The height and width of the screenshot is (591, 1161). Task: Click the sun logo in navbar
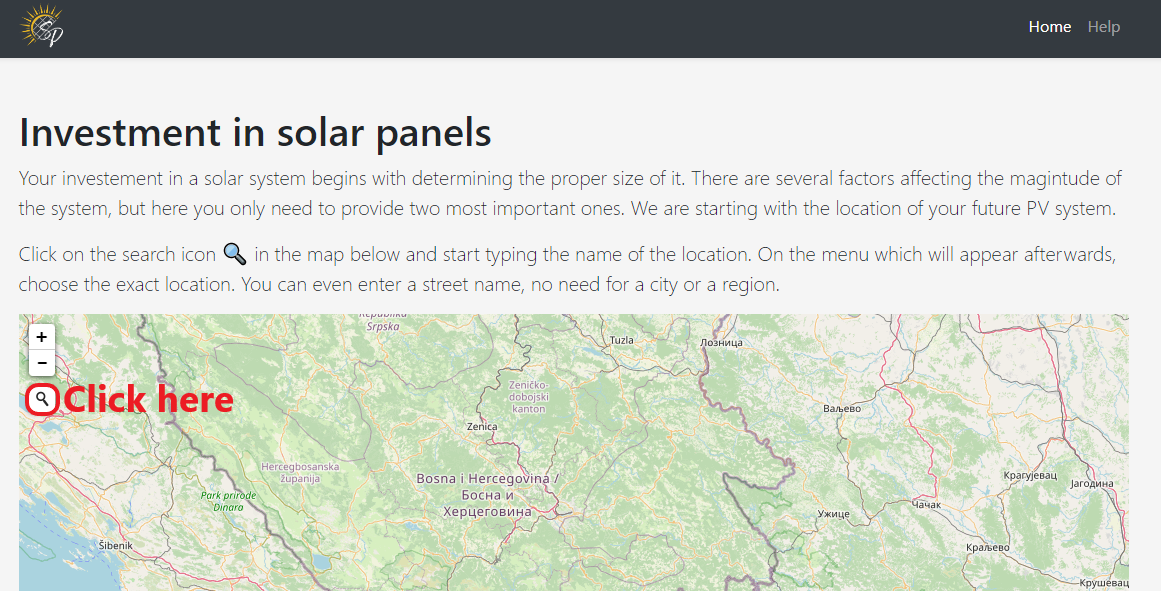coord(42,27)
